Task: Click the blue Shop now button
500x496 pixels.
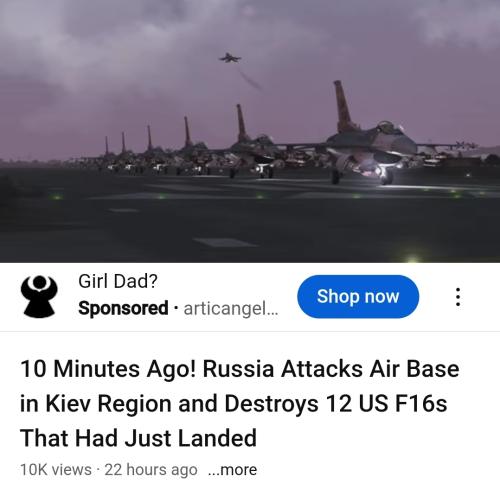Action: coord(358,296)
